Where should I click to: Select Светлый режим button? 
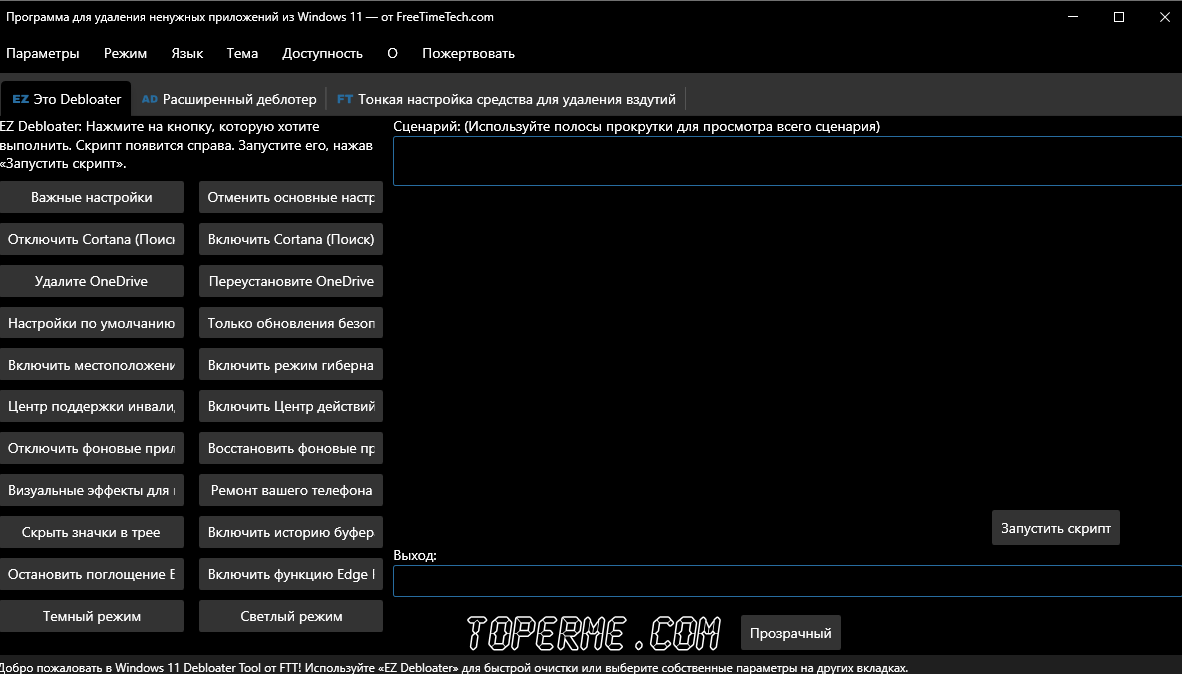tap(291, 617)
